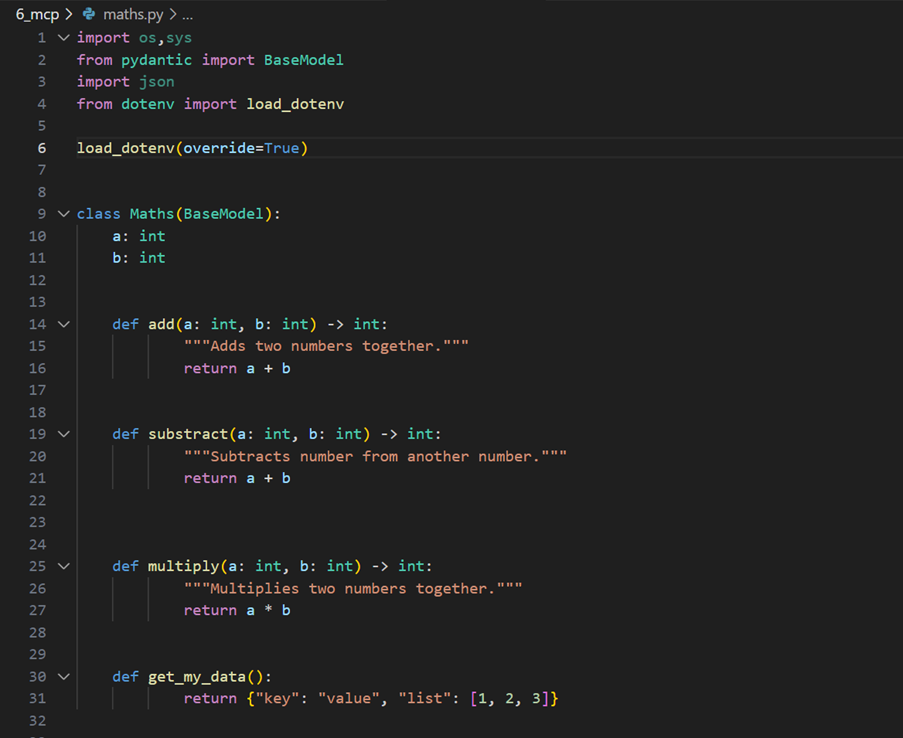Screen dimensions: 903x738
Task: Open the 6_mcp breadcrumb folder
Action: click(x=37, y=14)
